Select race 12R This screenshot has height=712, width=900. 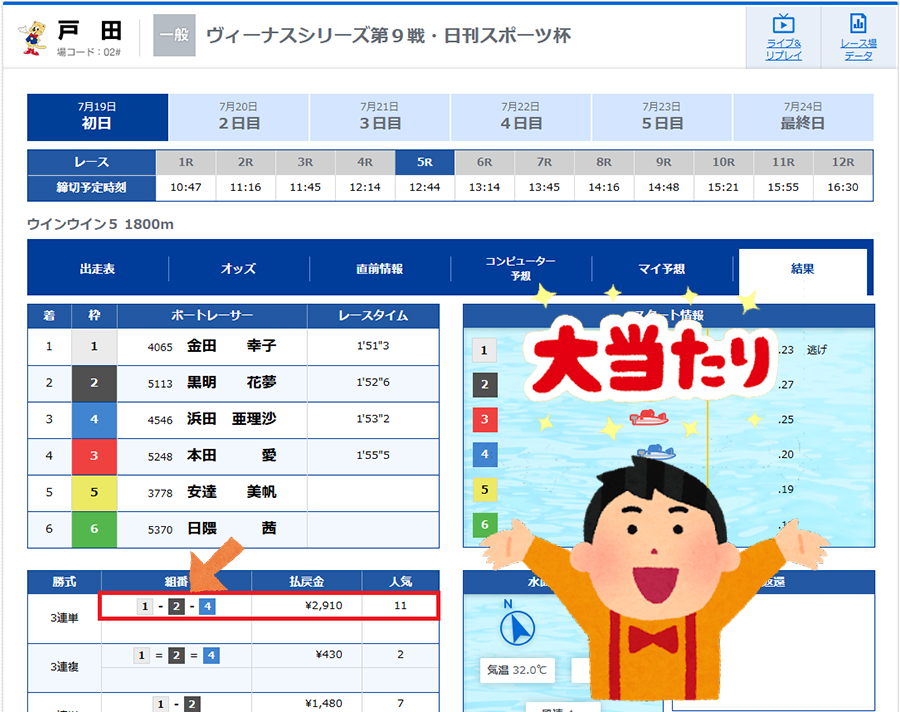(843, 162)
